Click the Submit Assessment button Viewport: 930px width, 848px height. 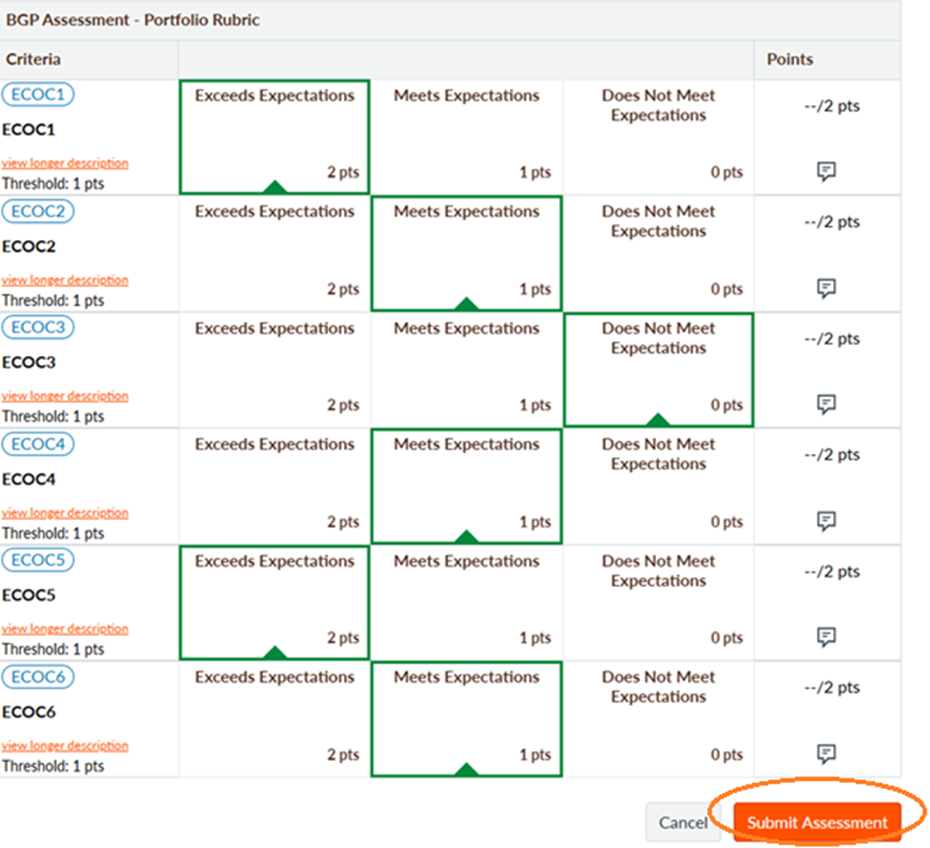(x=815, y=822)
